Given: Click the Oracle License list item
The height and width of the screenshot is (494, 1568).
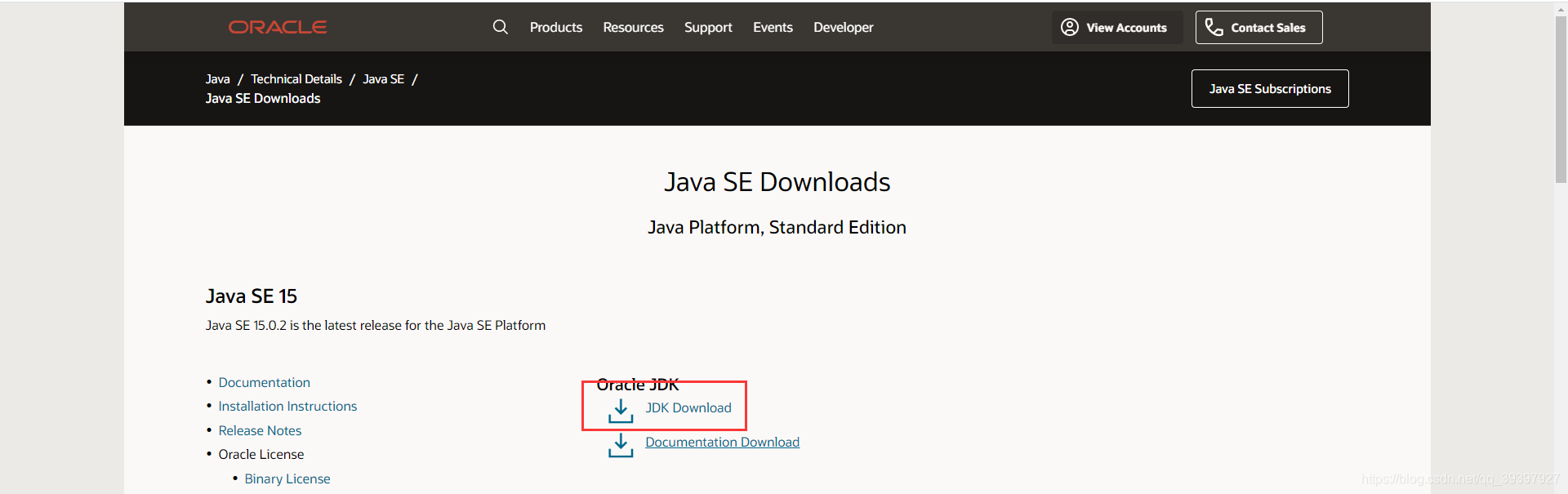Looking at the screenshot, I should (261, 454).
